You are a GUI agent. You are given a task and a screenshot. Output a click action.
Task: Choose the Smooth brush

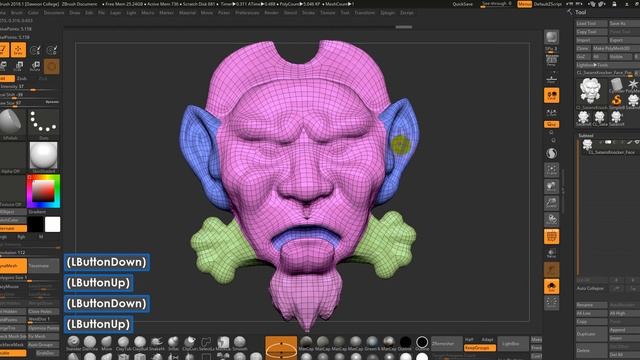click(240, 342)
